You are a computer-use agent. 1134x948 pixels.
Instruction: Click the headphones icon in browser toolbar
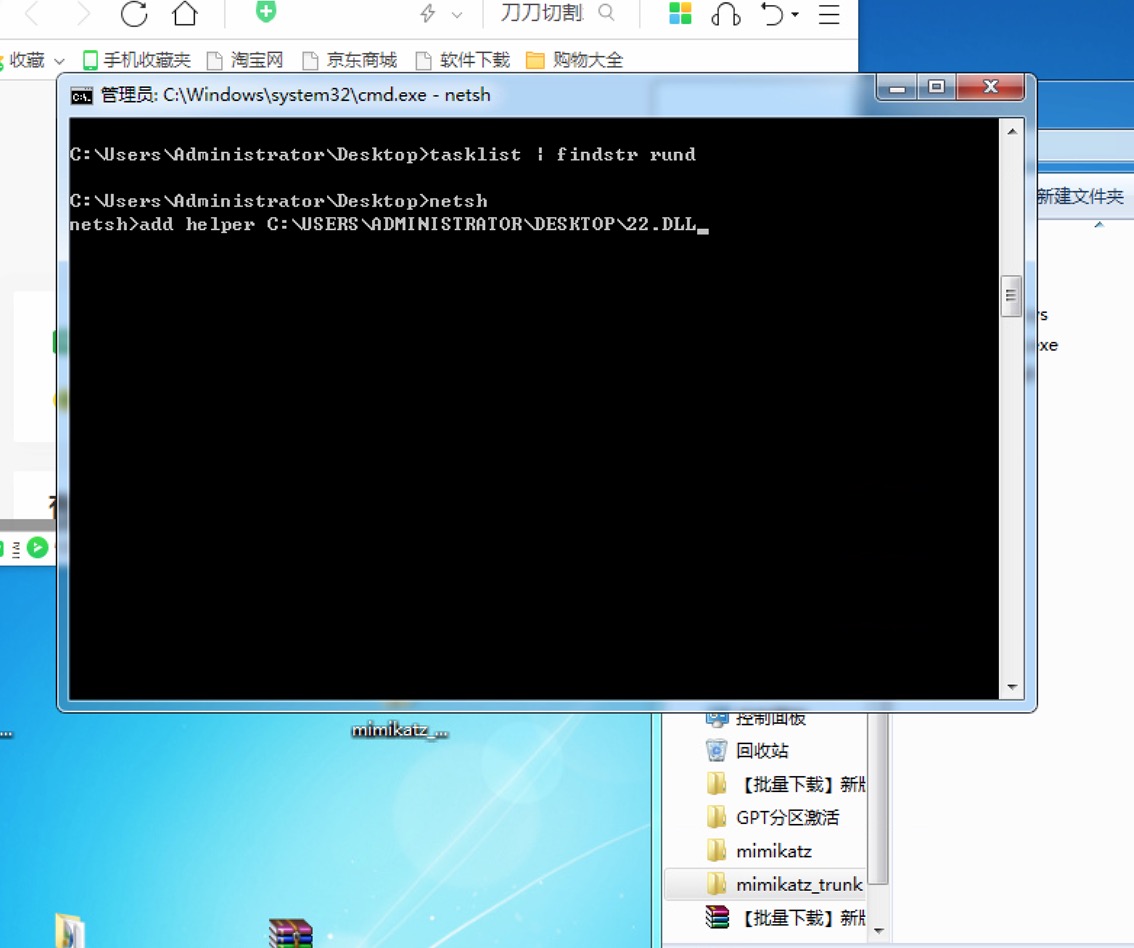click(x=725, y=13)
